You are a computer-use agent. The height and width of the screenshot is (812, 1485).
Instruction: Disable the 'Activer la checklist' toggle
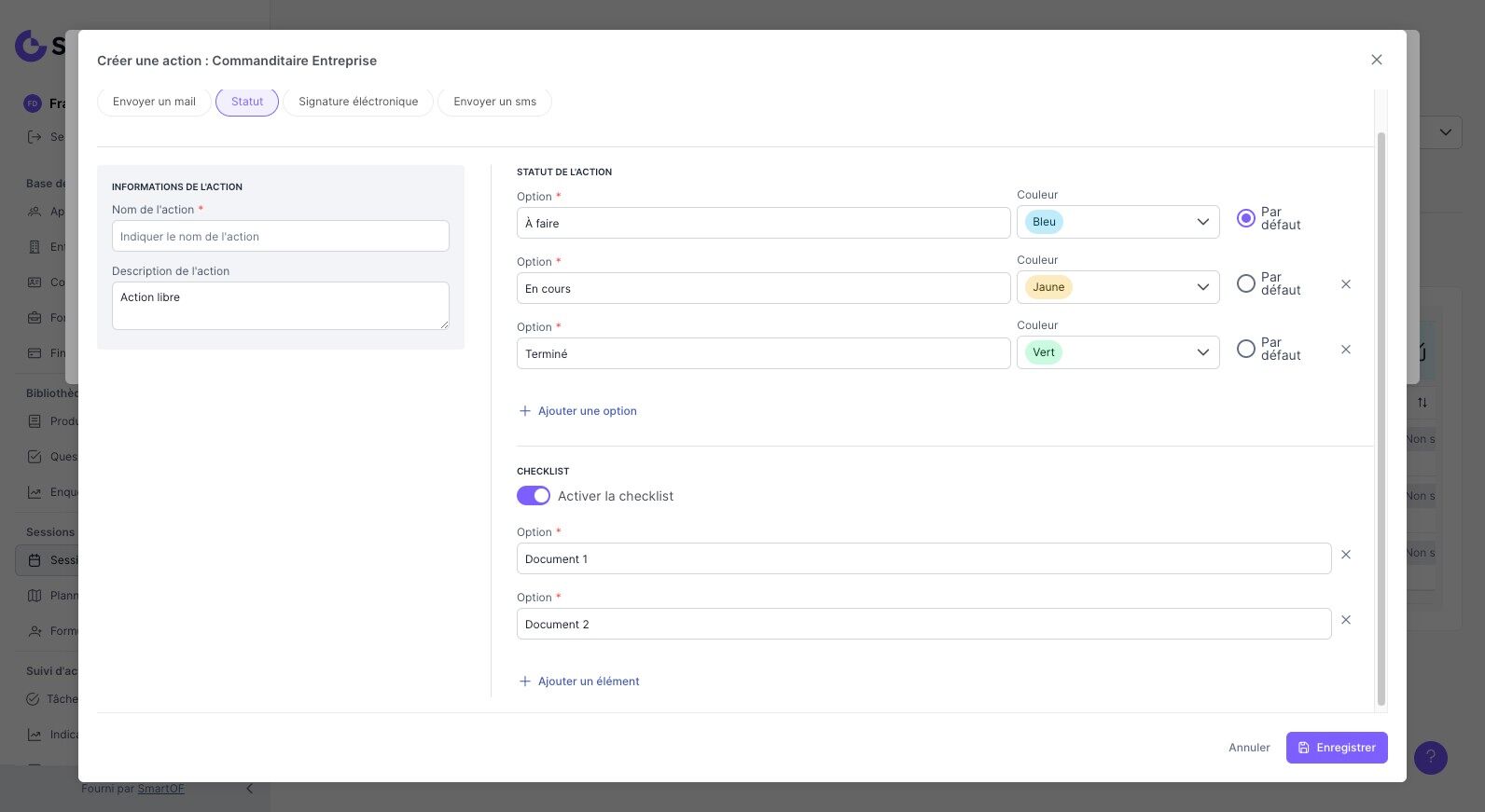[x=534, y=496]
